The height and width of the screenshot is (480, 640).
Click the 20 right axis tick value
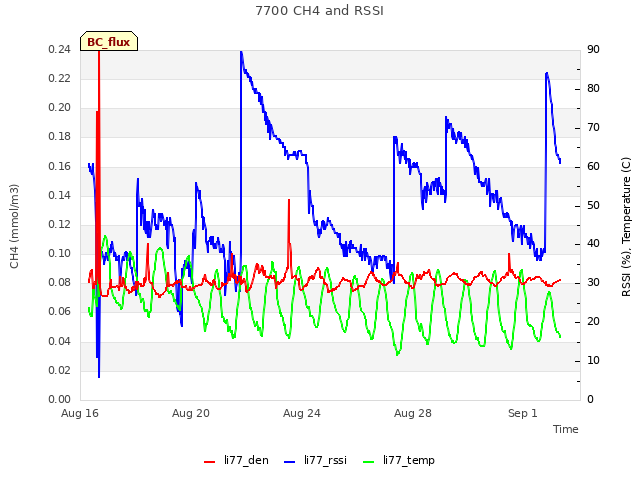pos(593,322)
